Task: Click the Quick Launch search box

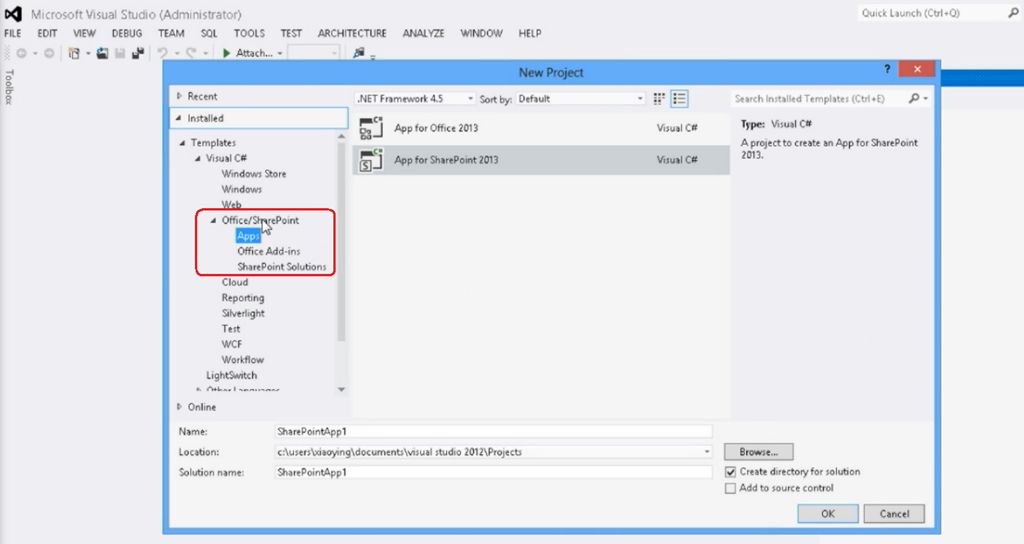Action: pos(933,13)
